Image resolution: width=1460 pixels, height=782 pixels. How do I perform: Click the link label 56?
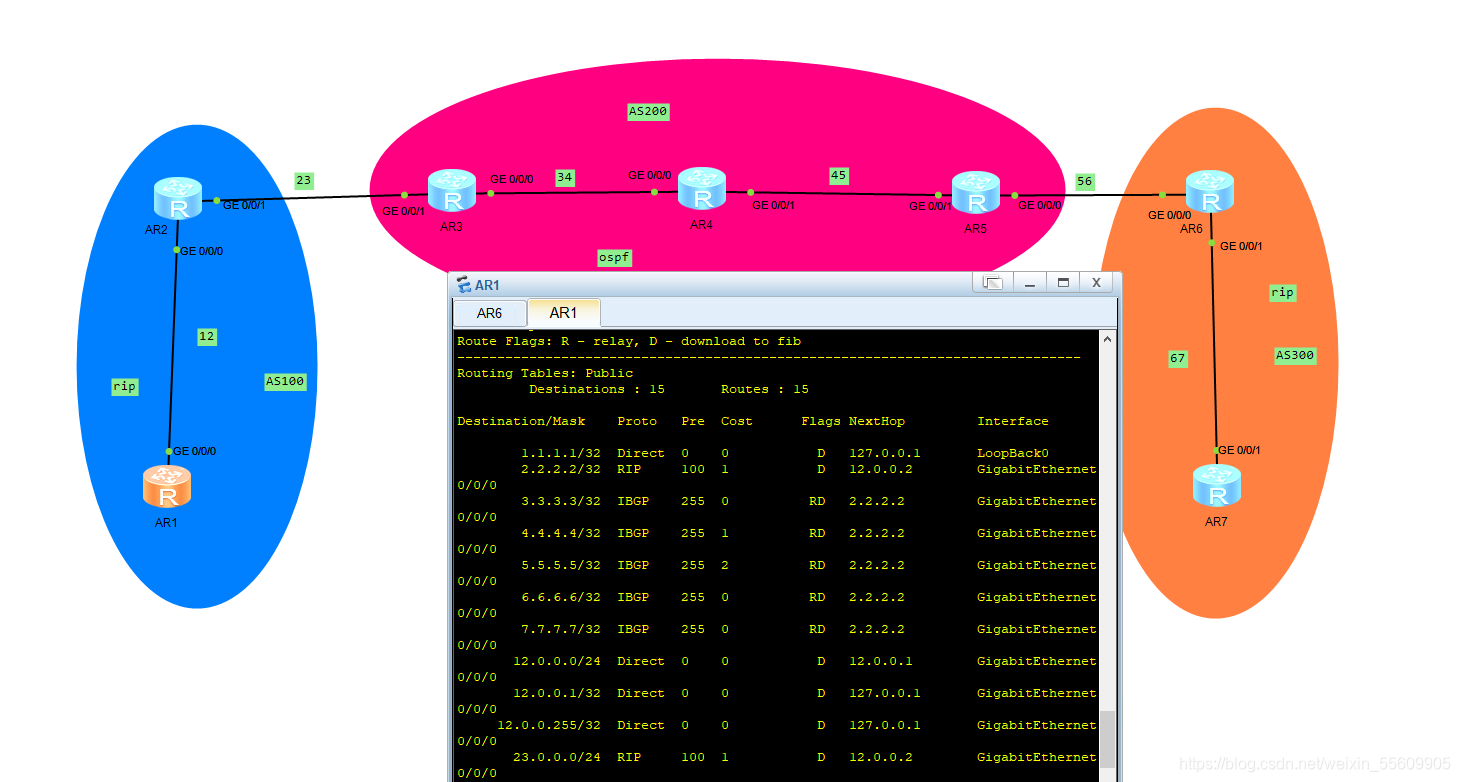[1085, 182]
